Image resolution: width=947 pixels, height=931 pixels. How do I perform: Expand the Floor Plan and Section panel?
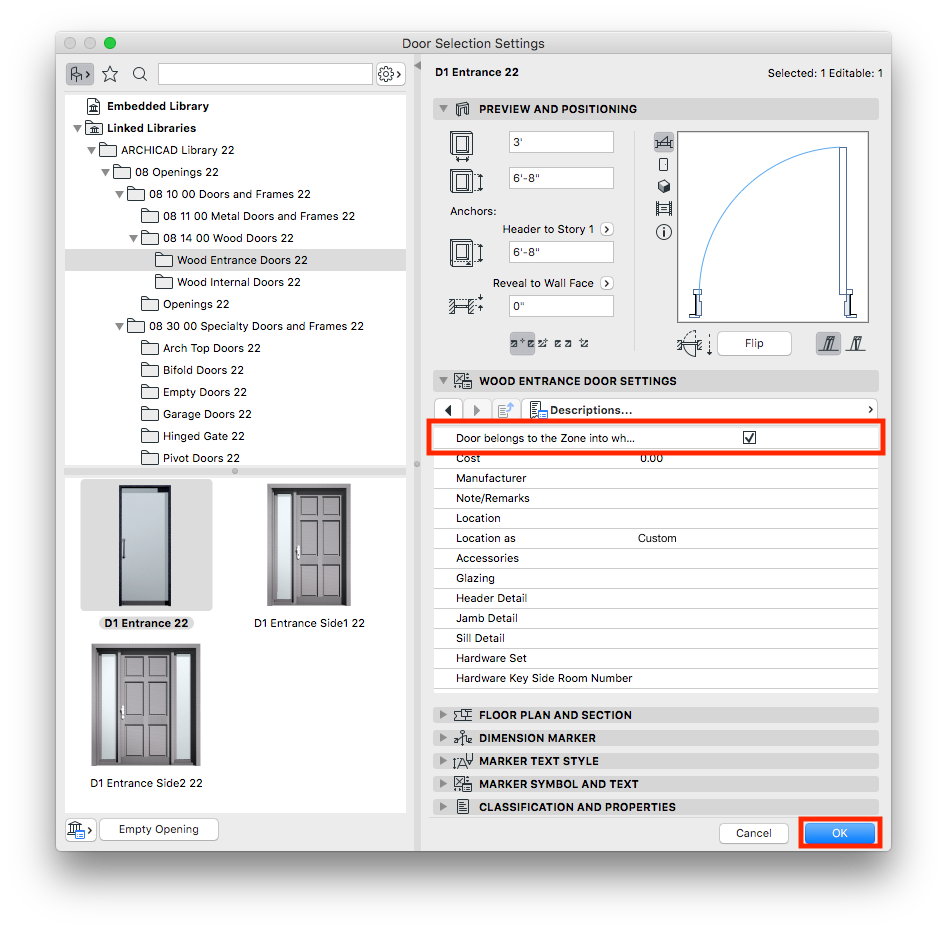pyautogui.click(x=443, y=715)
